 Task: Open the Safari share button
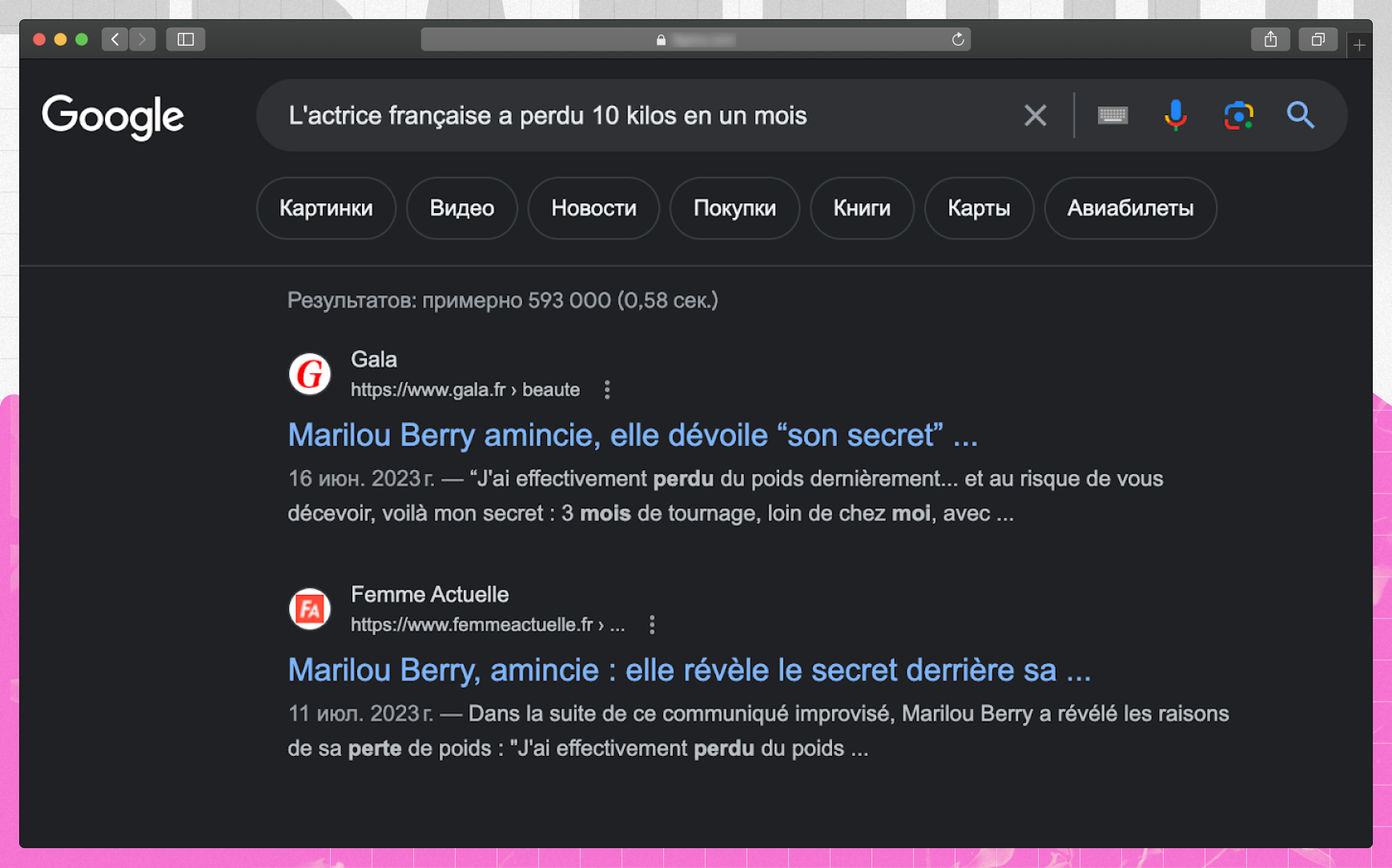1270,39
